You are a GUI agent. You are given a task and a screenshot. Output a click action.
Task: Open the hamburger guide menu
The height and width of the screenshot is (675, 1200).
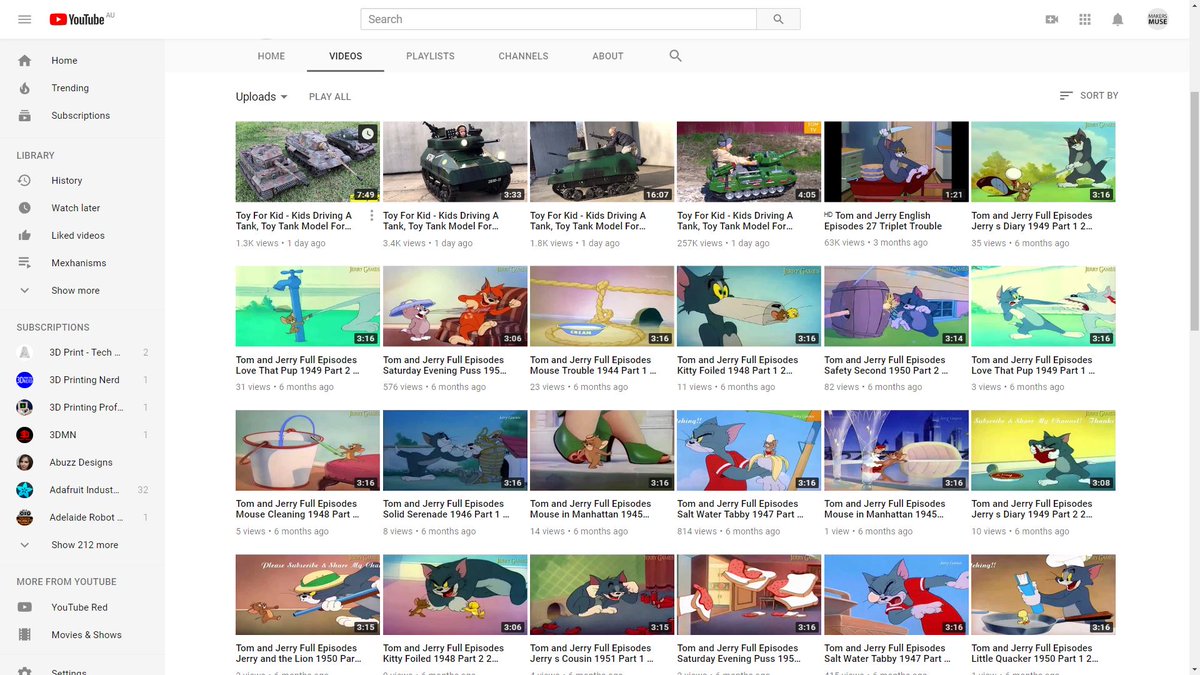(25, 19)
